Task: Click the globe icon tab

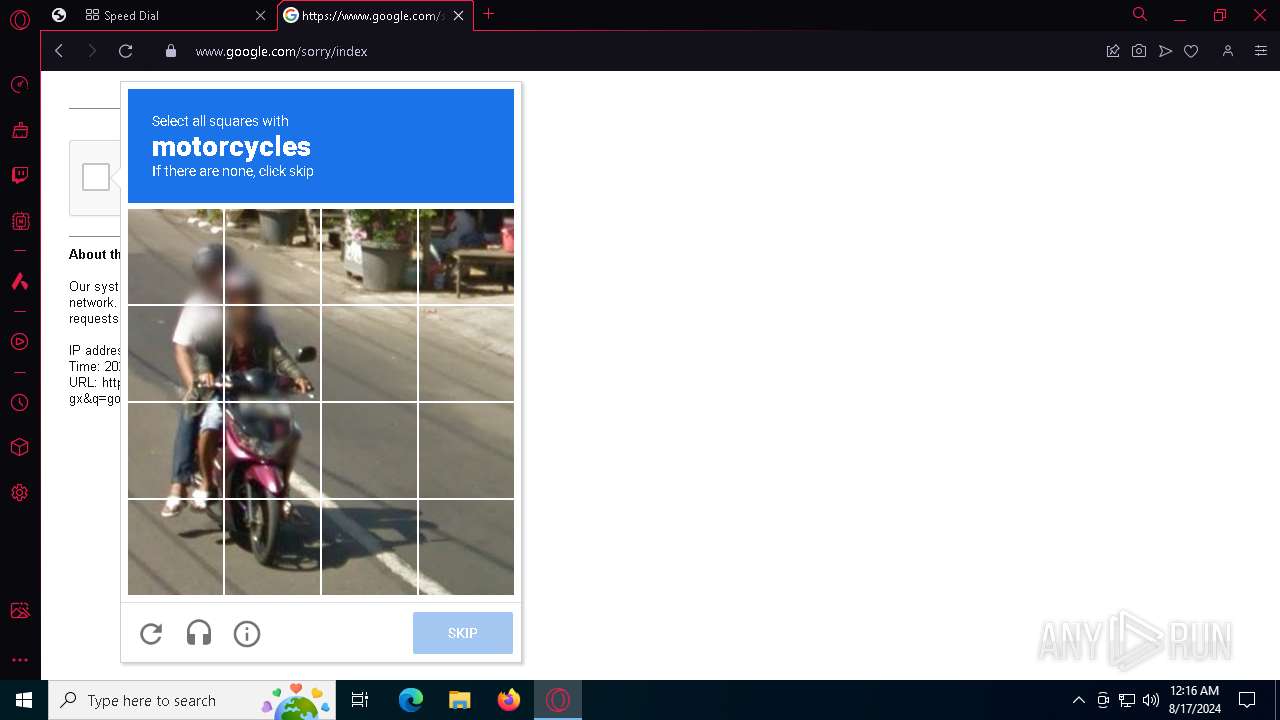Action: pyautogui.click(x=59, y=15)
